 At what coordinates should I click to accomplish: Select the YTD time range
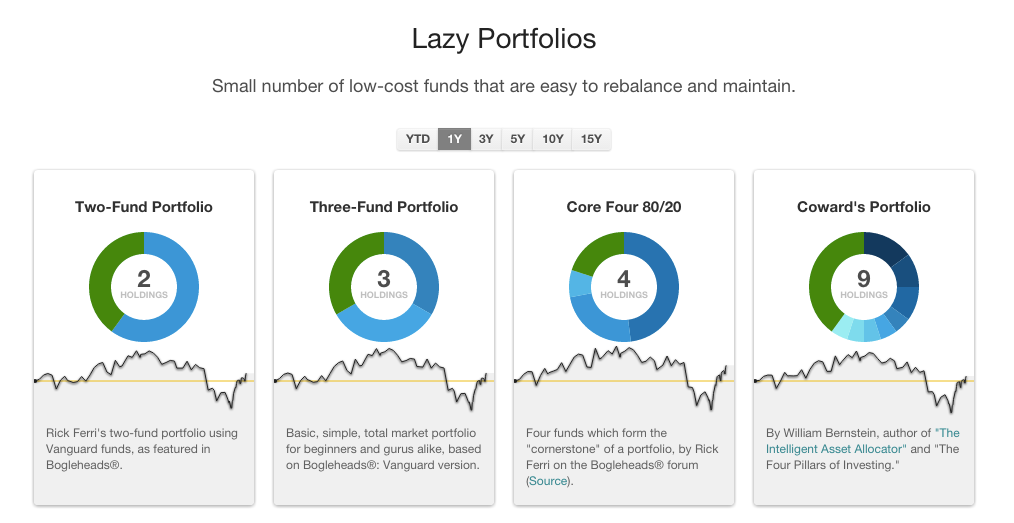click(x=417, y=139)
